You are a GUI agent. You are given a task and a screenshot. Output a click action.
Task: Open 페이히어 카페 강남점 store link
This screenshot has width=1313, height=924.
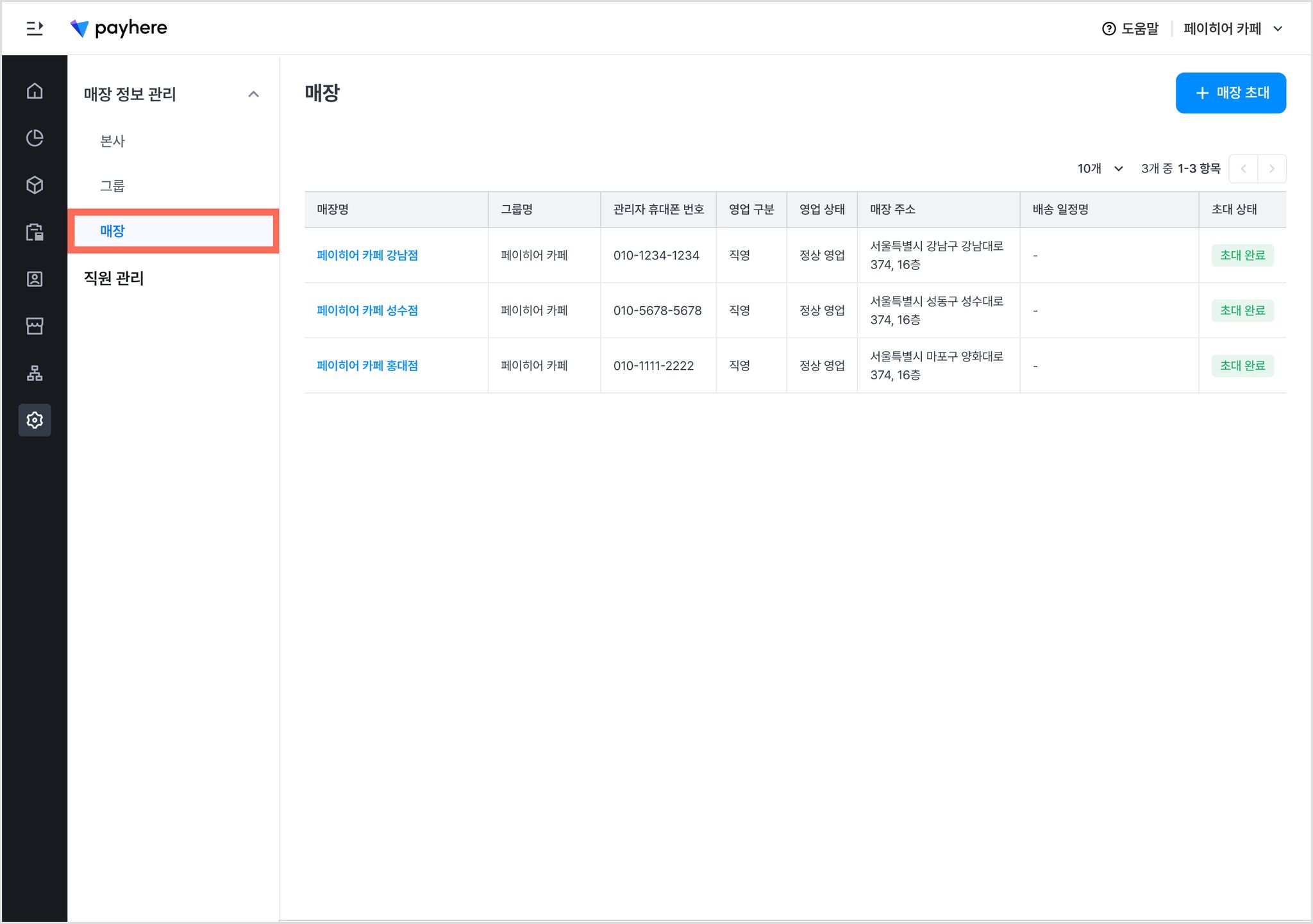pos(367,255)
